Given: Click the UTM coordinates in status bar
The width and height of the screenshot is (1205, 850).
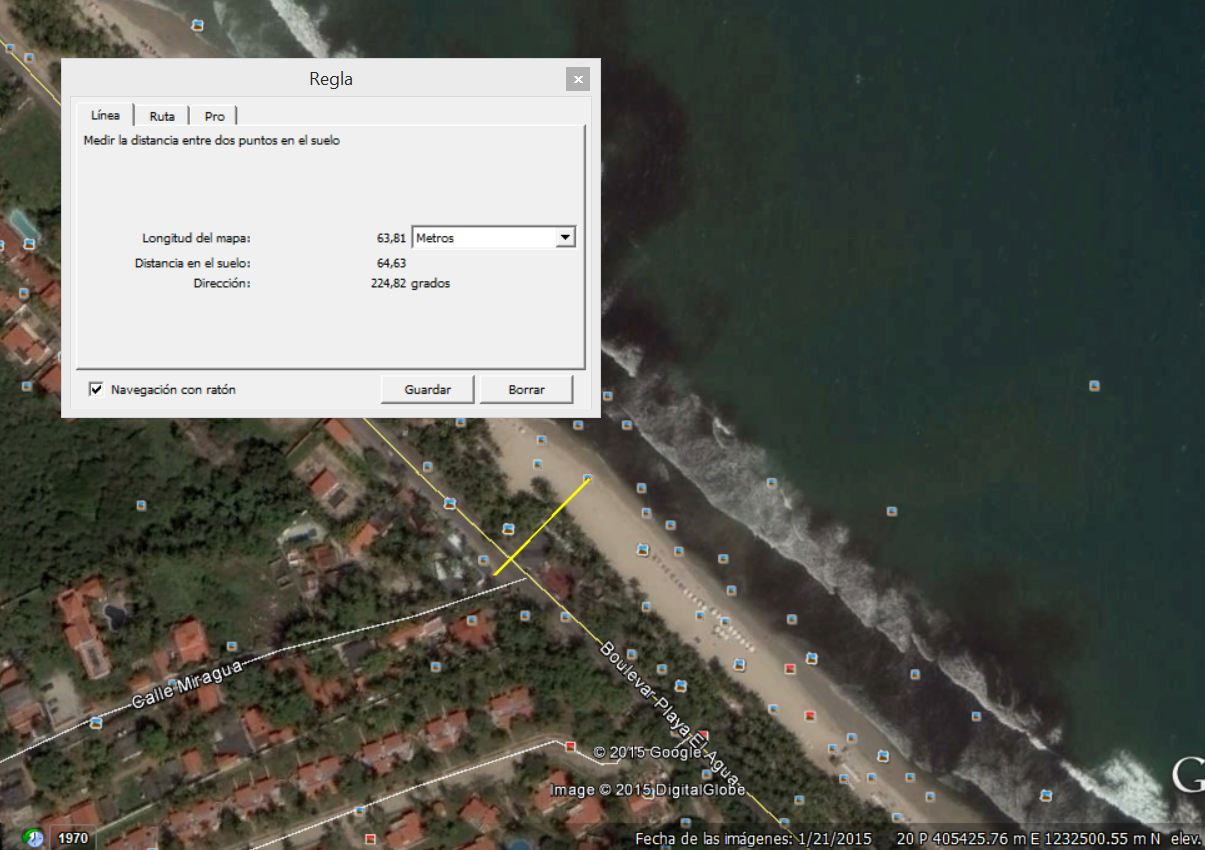Looking at the screenshot, I should click(x=1029, y=839).
